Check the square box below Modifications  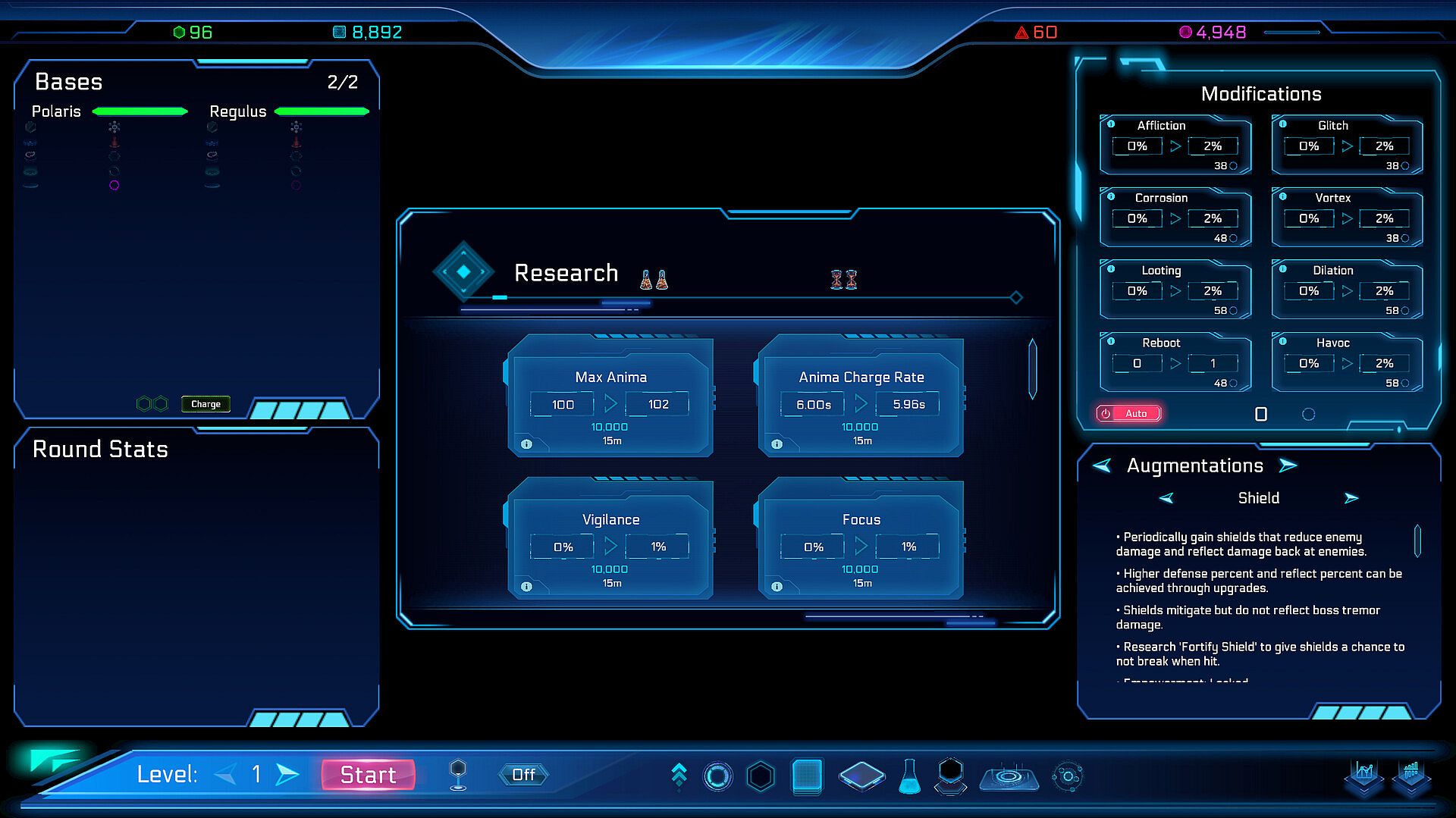coord(1261,414)
